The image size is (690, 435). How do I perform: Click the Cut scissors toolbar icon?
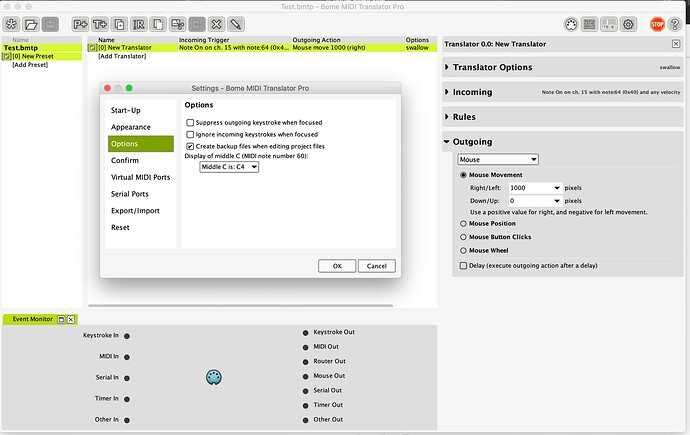click(x=177, y=24)
